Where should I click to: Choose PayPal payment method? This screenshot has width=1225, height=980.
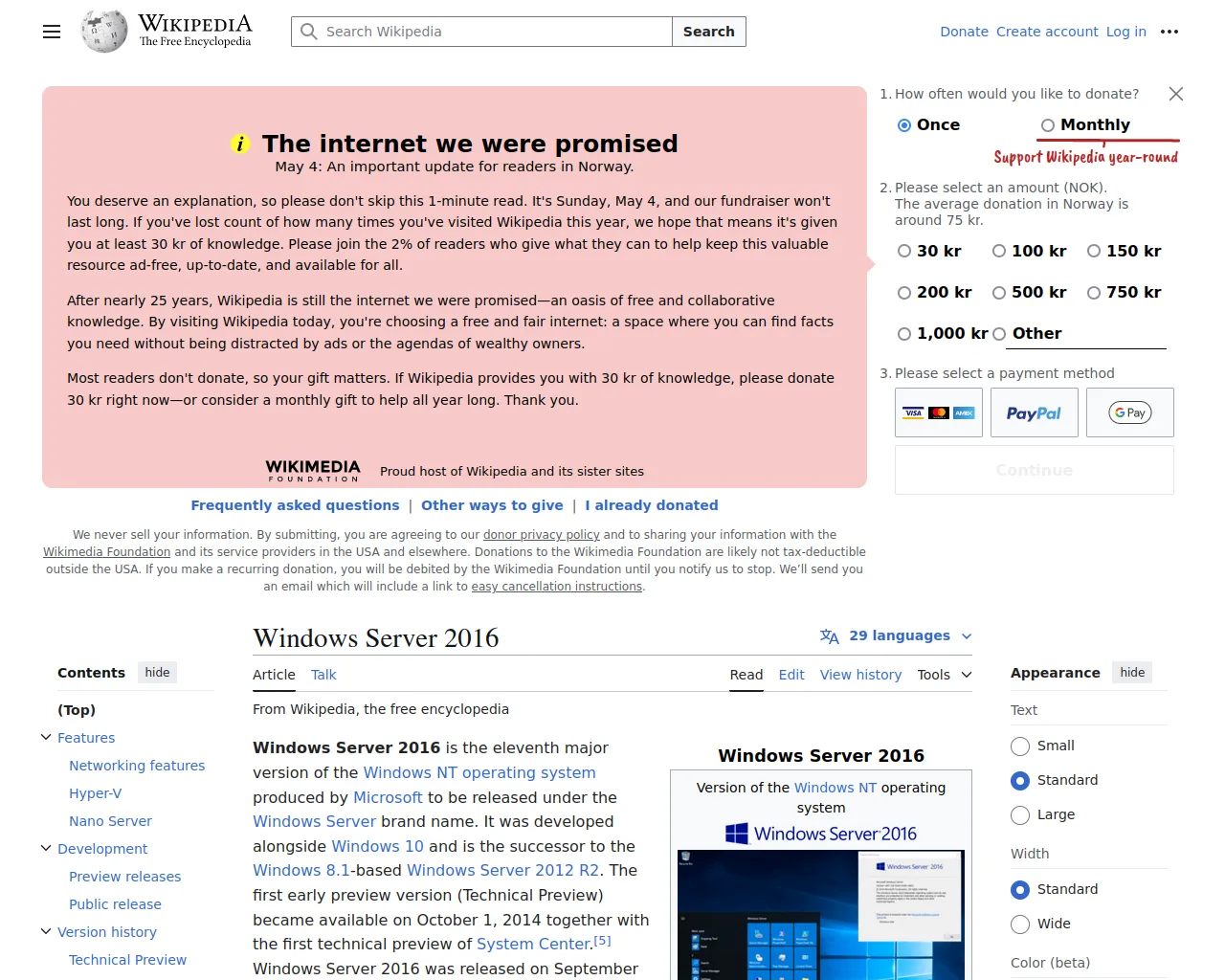click(x=1035, y=412)
